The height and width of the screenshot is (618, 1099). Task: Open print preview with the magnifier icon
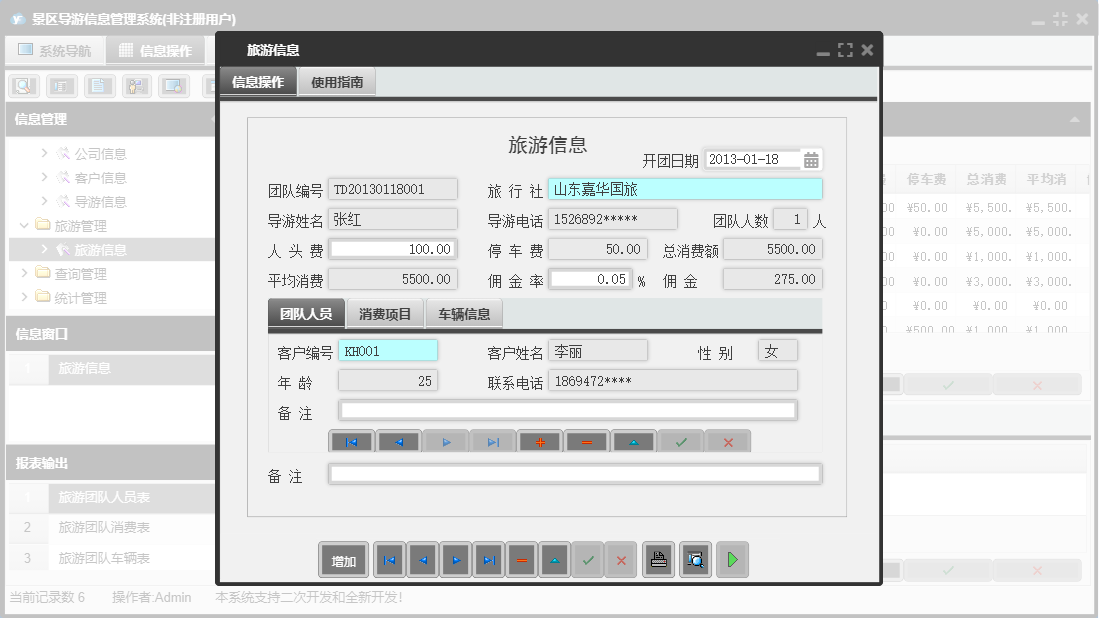click(695, 561)
